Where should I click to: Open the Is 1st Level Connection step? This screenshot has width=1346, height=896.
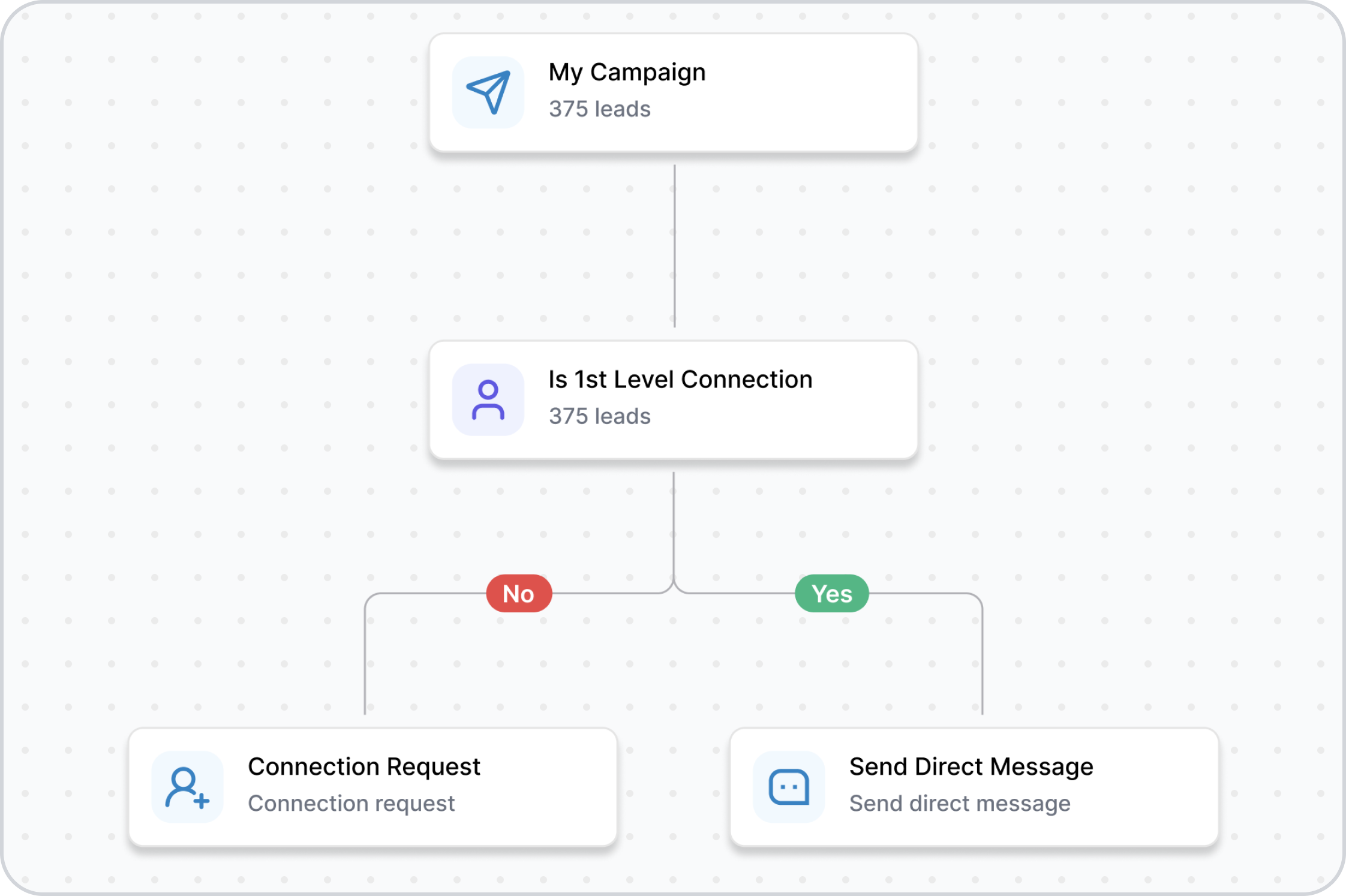click(x=680, y=380)
